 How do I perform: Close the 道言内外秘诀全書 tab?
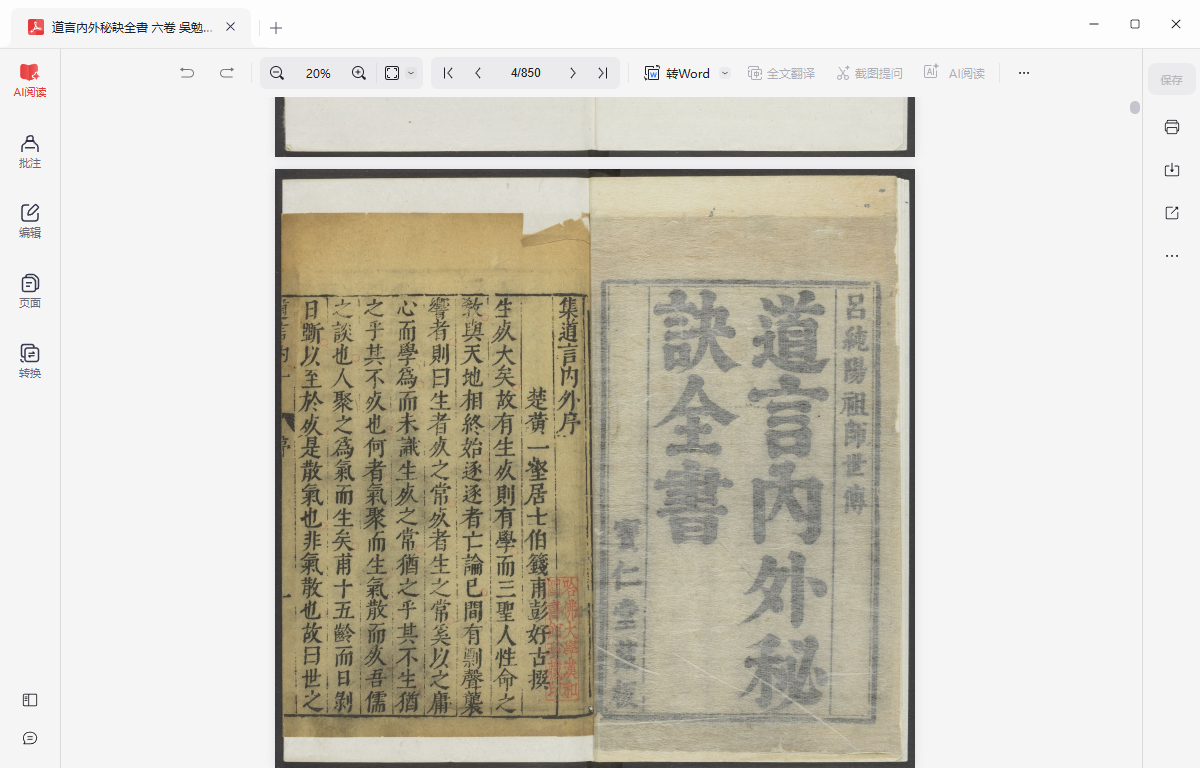(231, 27)
